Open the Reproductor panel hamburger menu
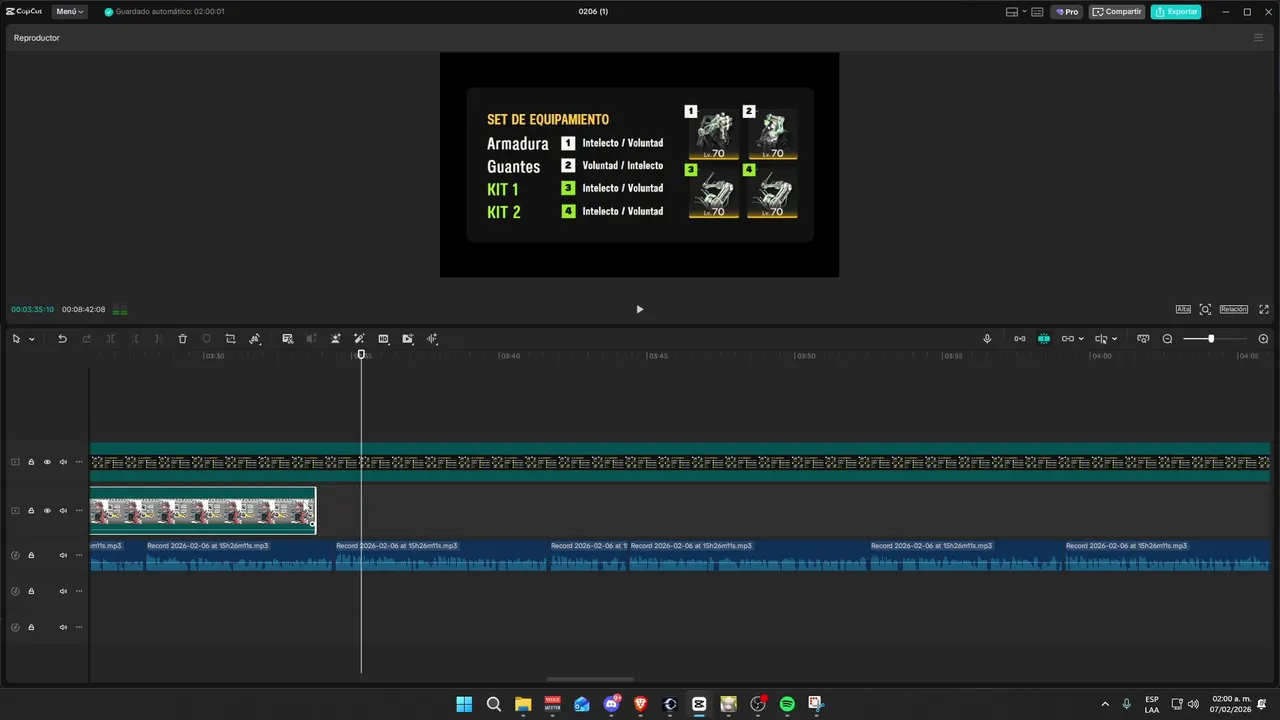Viewport: 1280px width, 720px height. click(x=1258, y=38)
